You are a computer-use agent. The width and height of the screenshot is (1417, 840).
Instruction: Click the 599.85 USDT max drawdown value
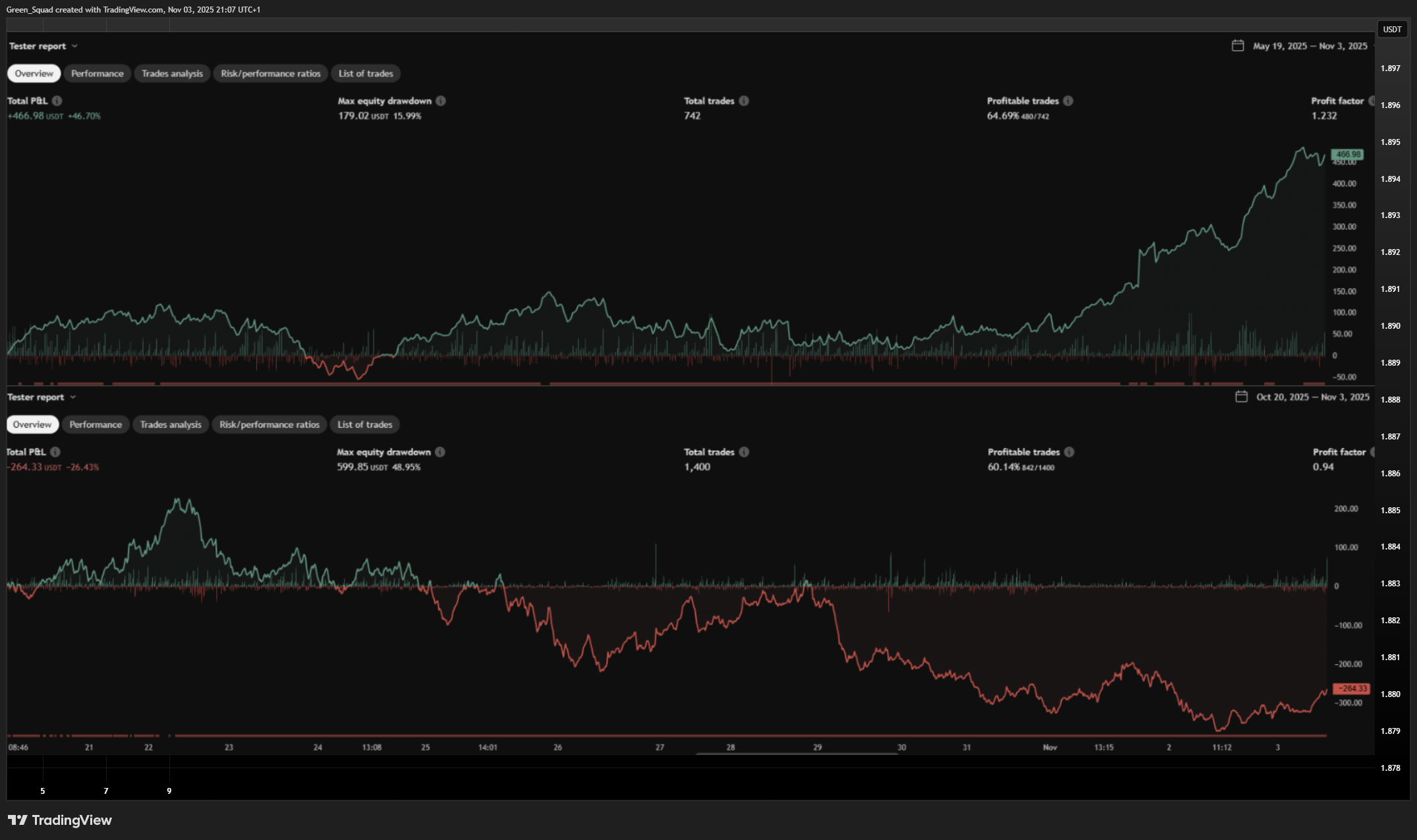pos(362,467)
